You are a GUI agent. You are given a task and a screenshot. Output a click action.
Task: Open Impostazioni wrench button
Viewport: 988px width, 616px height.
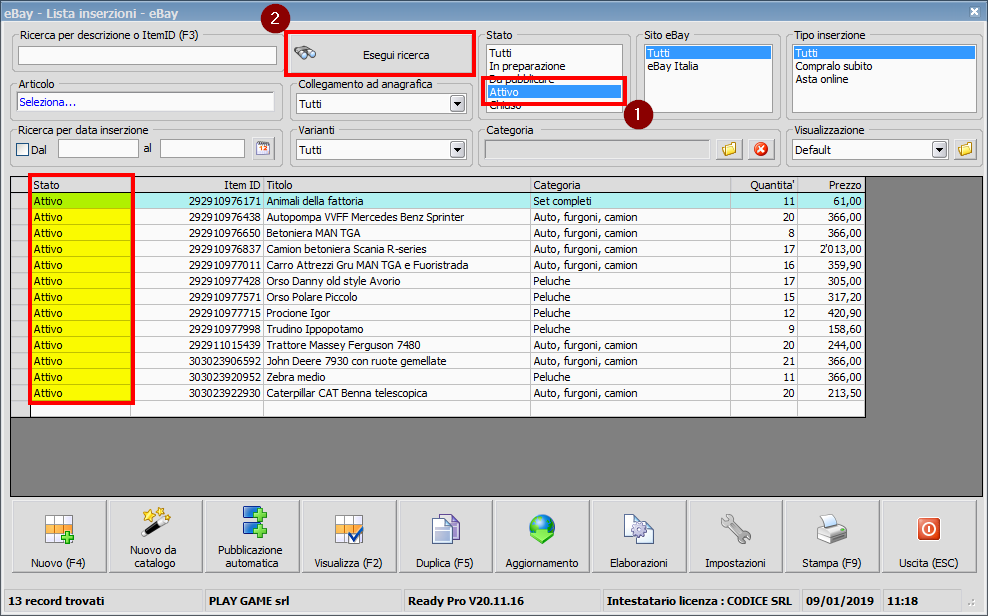pyautogui.click(x=735, y=537)
